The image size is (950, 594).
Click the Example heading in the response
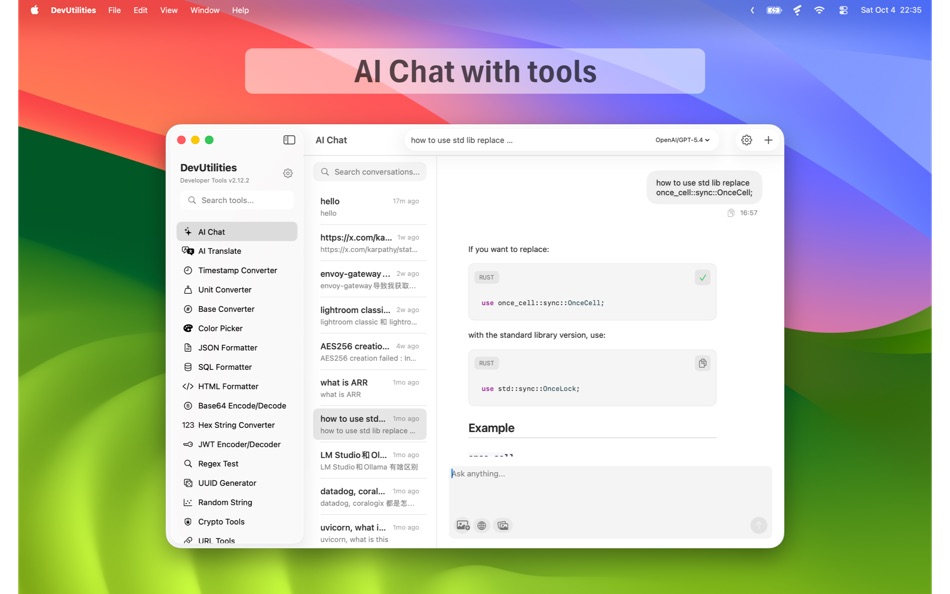coord(491,428)
